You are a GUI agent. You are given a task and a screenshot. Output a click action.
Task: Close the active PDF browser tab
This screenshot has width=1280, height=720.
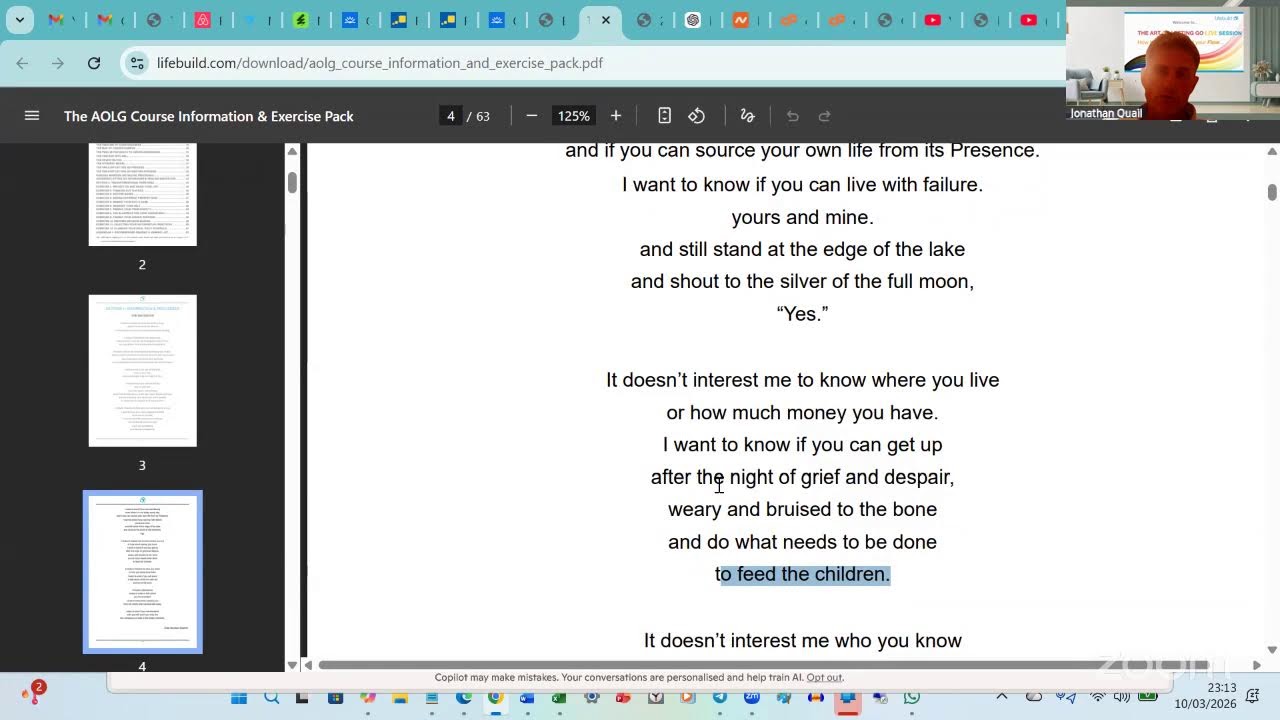pos(606,20)
